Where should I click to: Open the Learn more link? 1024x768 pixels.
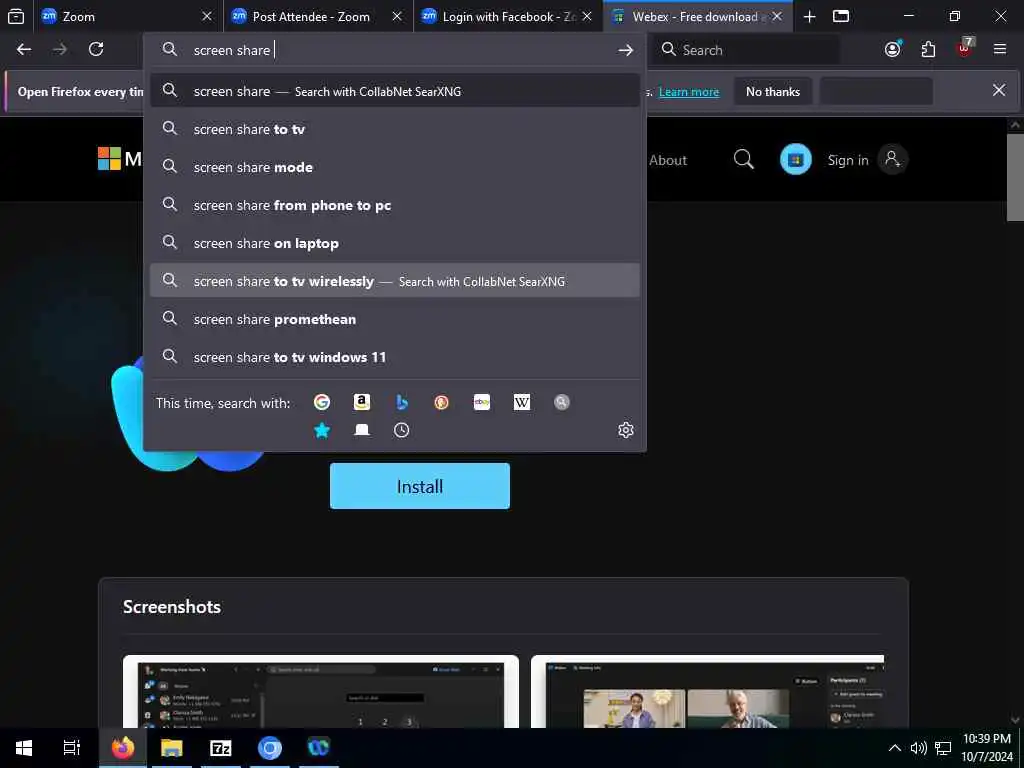[x=688, y=92]
